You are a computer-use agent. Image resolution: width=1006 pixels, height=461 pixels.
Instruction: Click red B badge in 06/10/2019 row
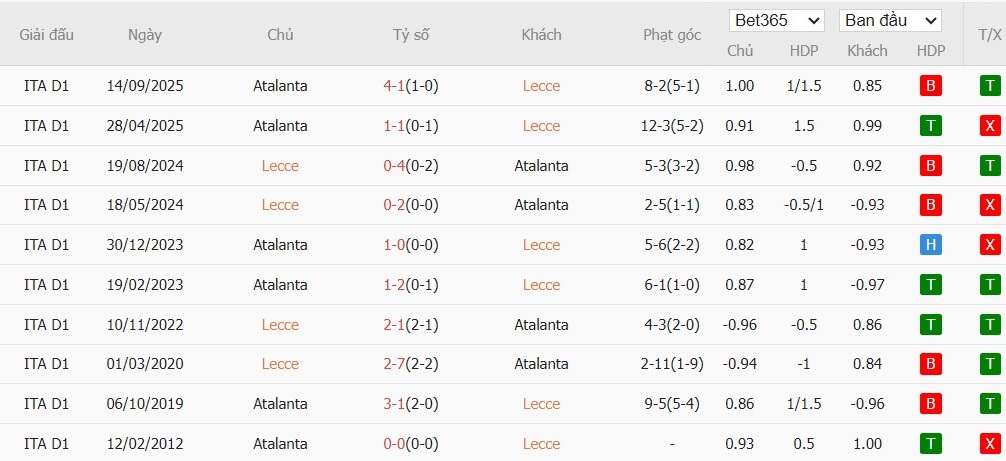pos(931,404)
